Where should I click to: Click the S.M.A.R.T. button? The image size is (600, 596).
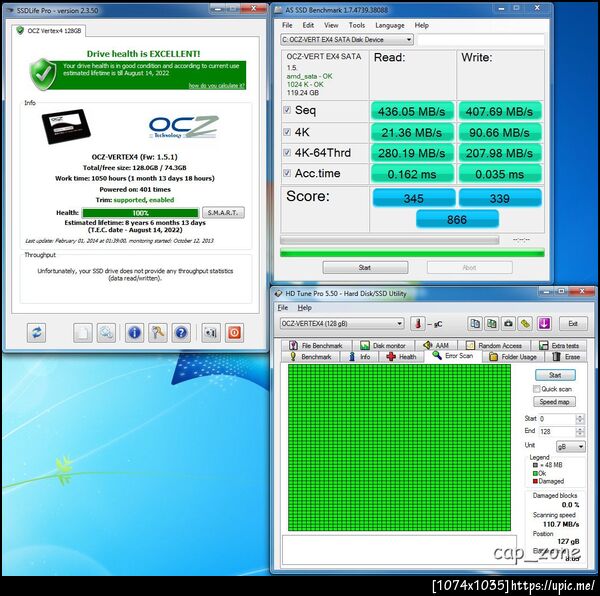tap(223, 213)
